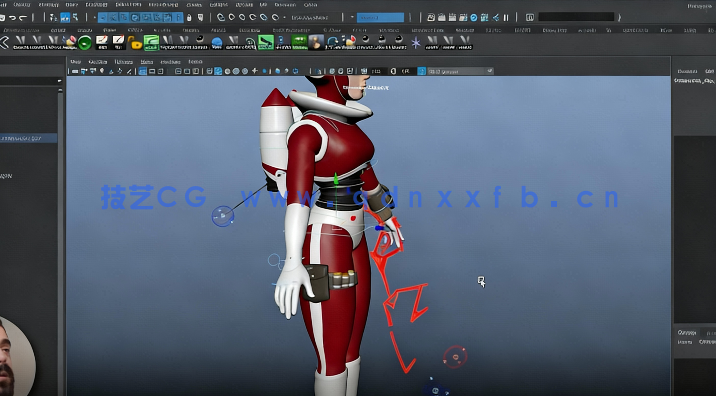Screen dimensions: 716x396
Task: Click the shelf scroll left arrow
Action: [x=4, y=43]
